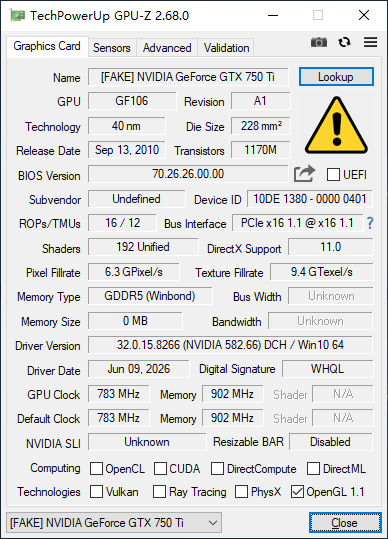The image size is (388, 539).
Task: Toggle the DirectML checkbox
Action: [313, 469]
